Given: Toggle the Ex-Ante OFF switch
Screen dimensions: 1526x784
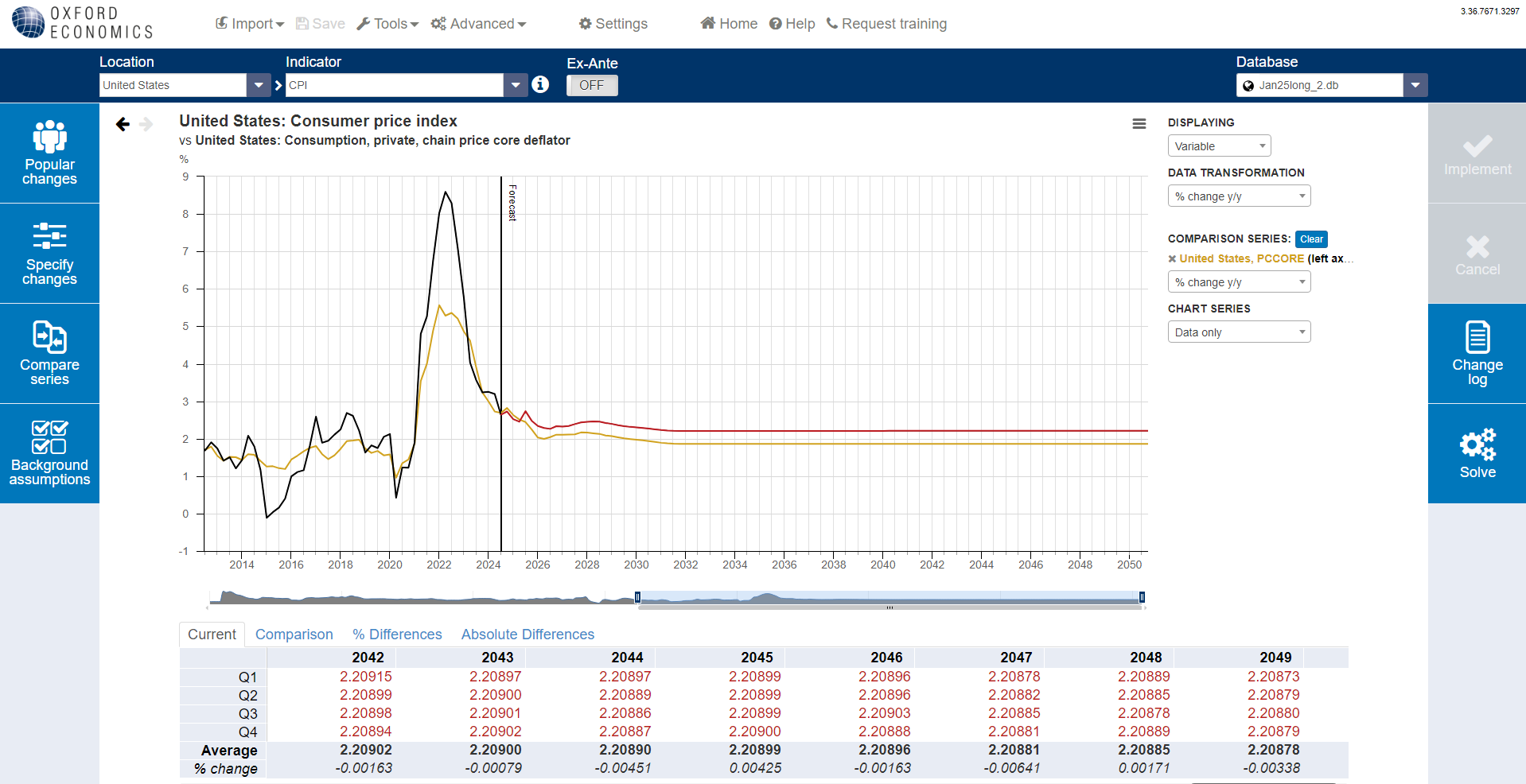Looking at the screenshot, I should (x=592, y=85).
